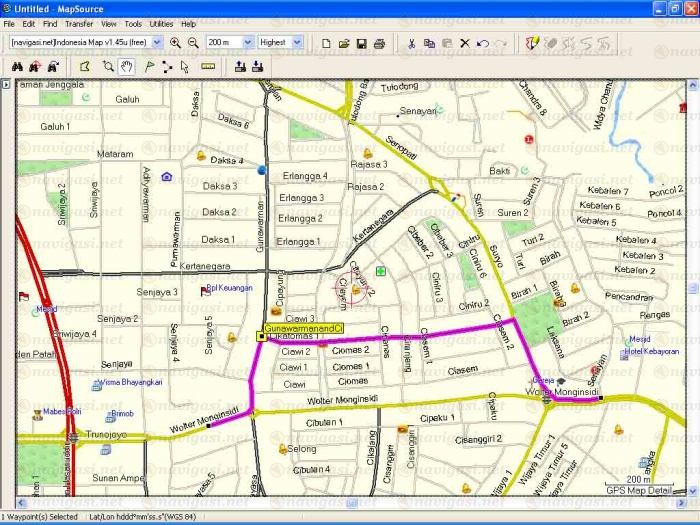Image resolution: width=700 pixels, height=525 pixels.
Task: Open the Transfer menu
Action: (x=79, y=23)
